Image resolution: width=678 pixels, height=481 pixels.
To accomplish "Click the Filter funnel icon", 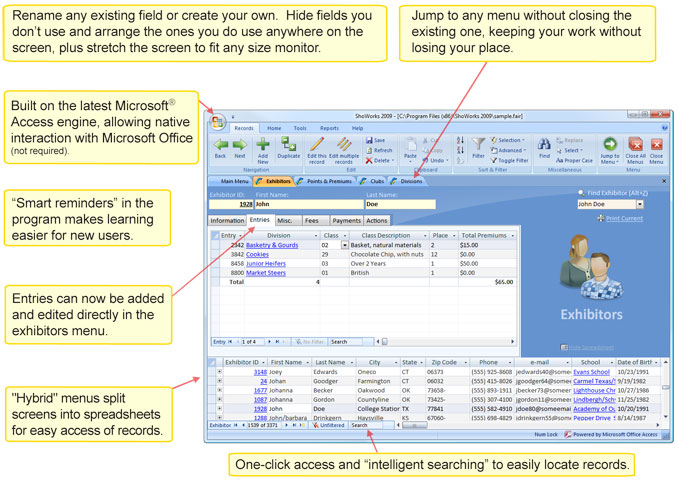I will pos(478,145).
